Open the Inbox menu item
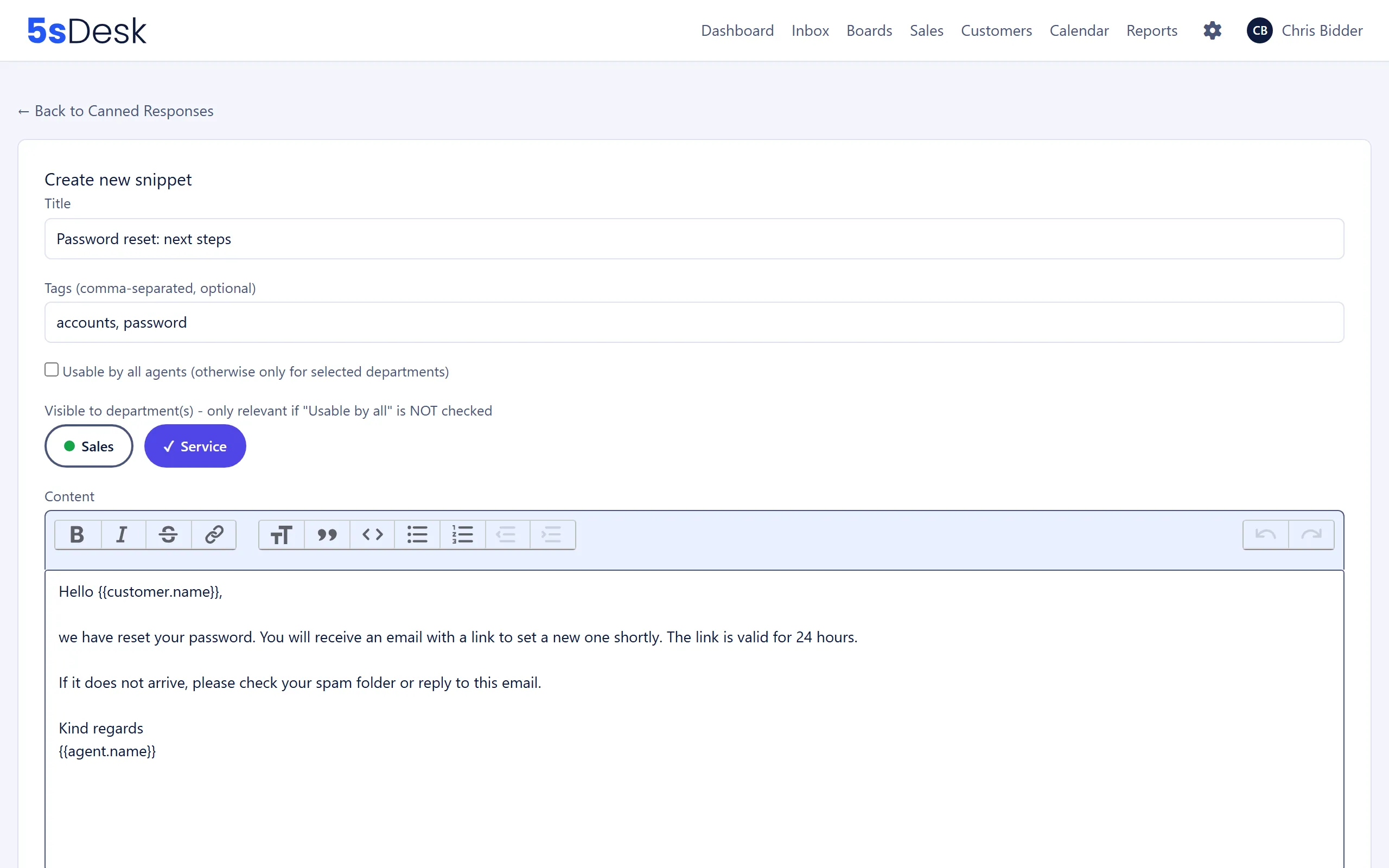 point(810,30)
